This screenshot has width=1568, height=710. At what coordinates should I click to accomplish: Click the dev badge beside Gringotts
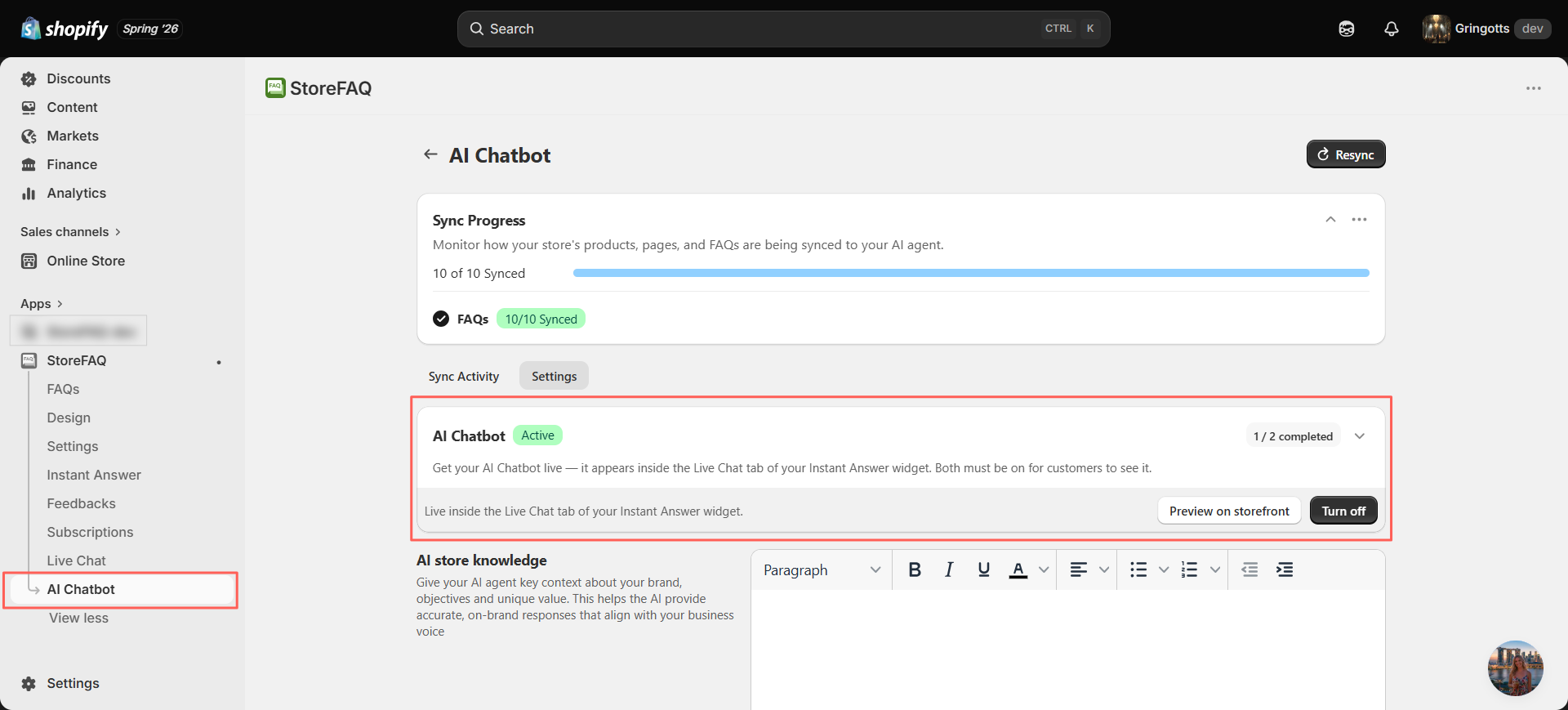point(1533,29)
